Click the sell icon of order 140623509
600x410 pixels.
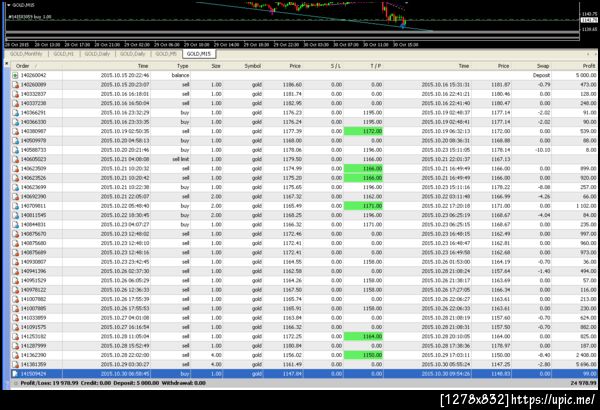15,169
